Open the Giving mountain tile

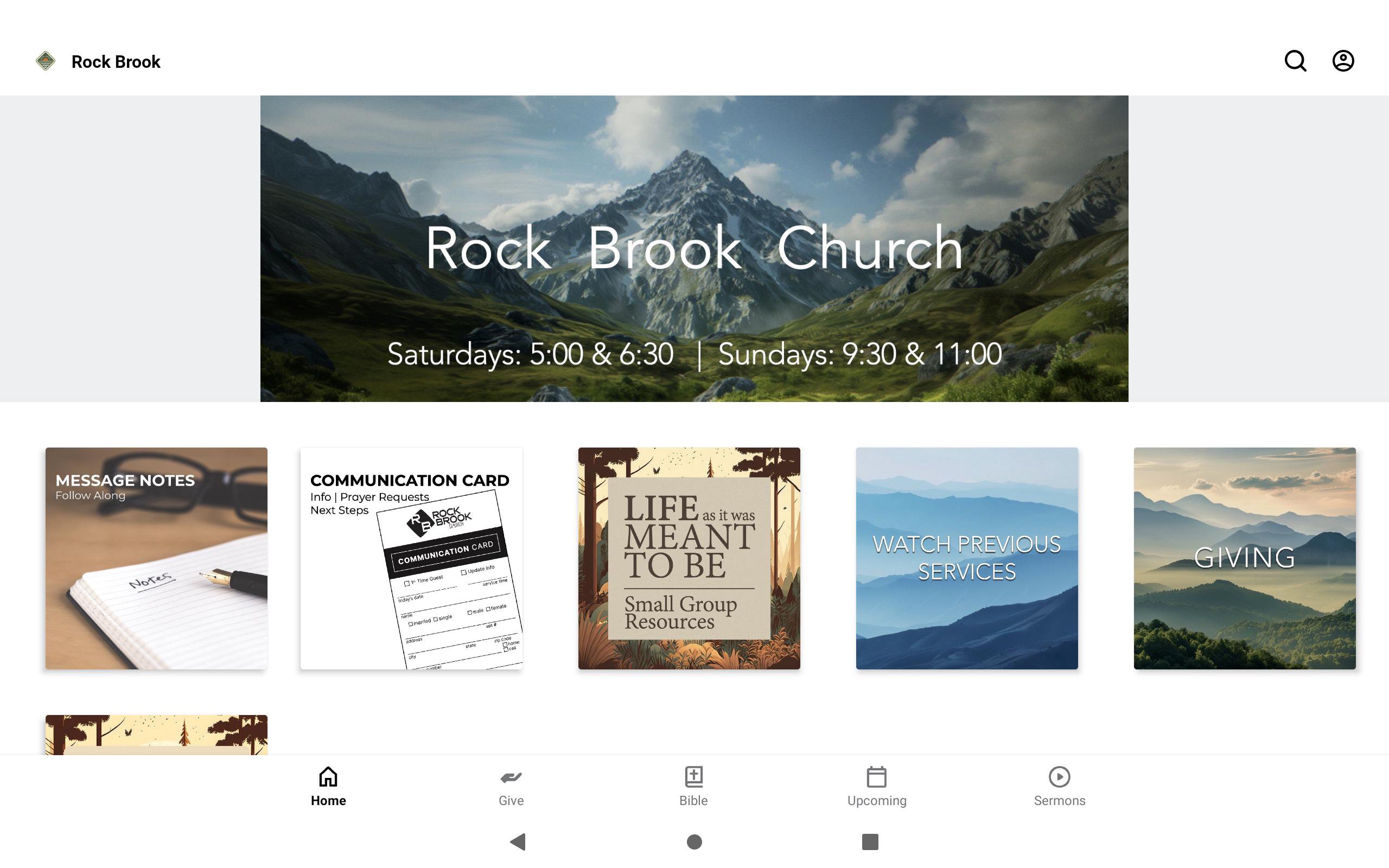coord(1245,559)
